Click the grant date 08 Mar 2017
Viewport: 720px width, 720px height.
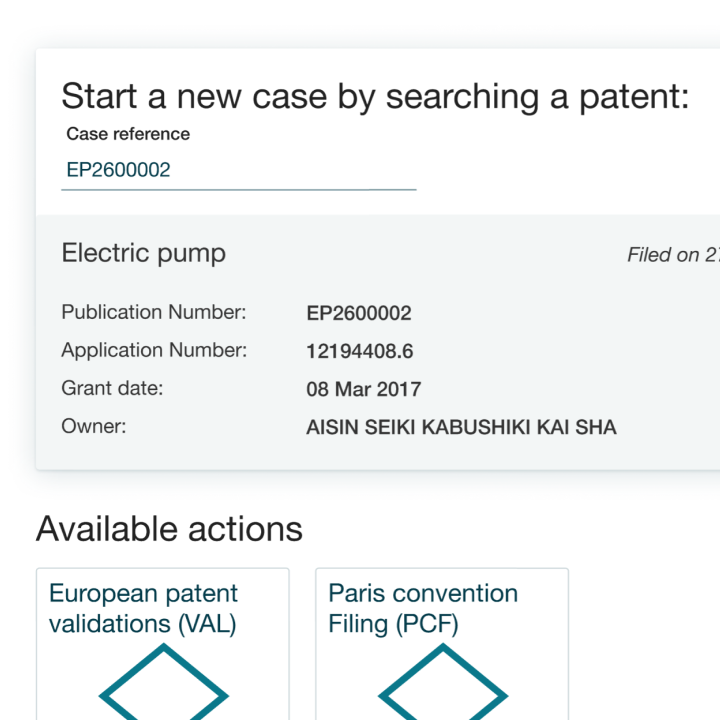pyautogui.click(x=364, y=389)
